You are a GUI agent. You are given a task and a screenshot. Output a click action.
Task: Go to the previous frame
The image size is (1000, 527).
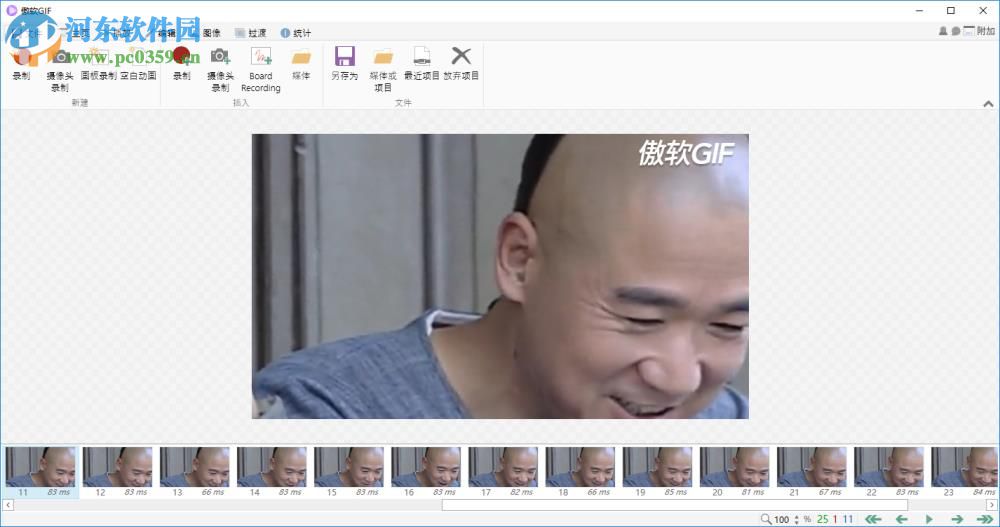[902, 519]
